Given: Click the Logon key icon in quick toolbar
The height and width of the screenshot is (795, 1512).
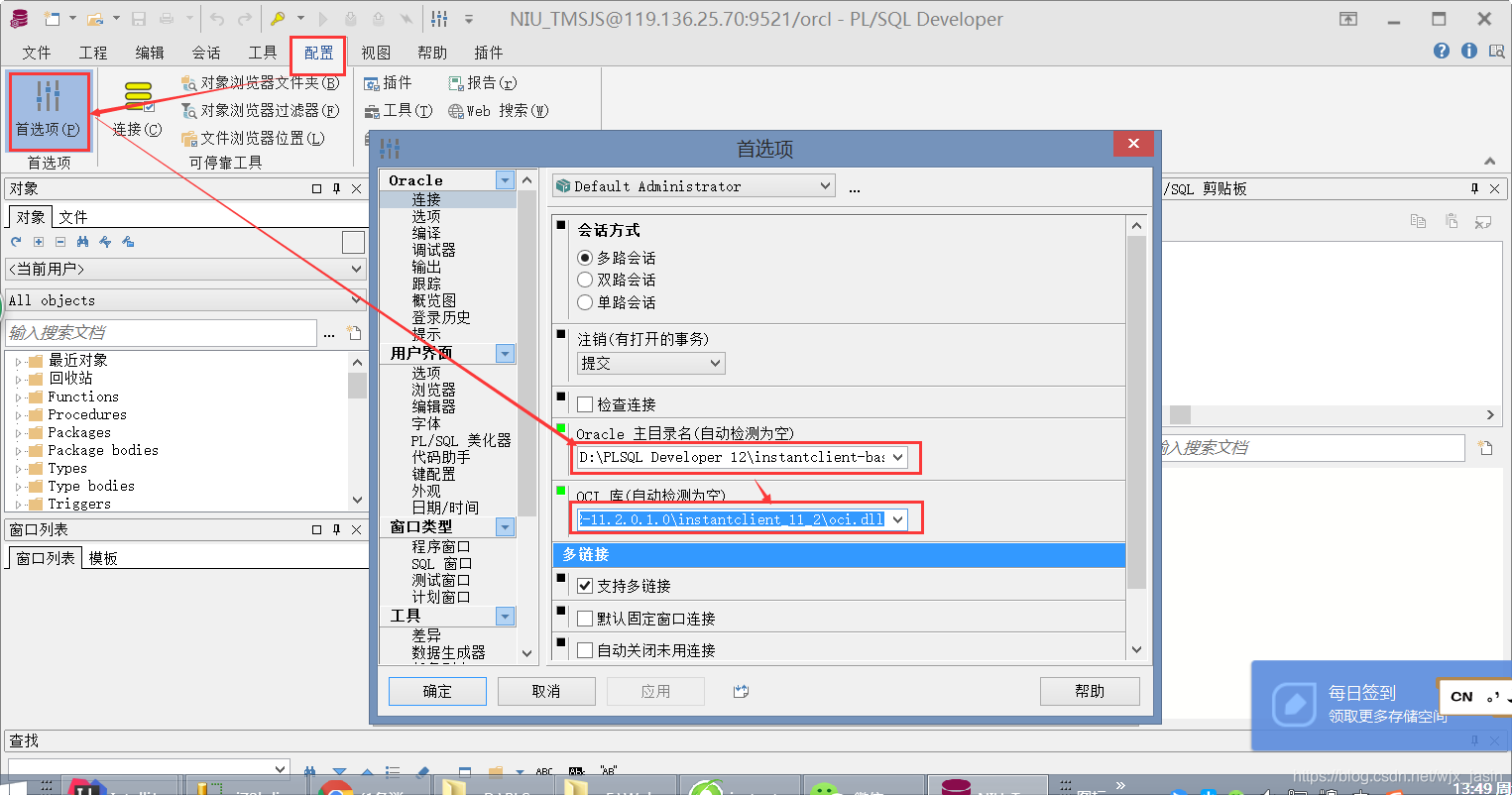Looking at the screenshot, I should pos(279,19).
